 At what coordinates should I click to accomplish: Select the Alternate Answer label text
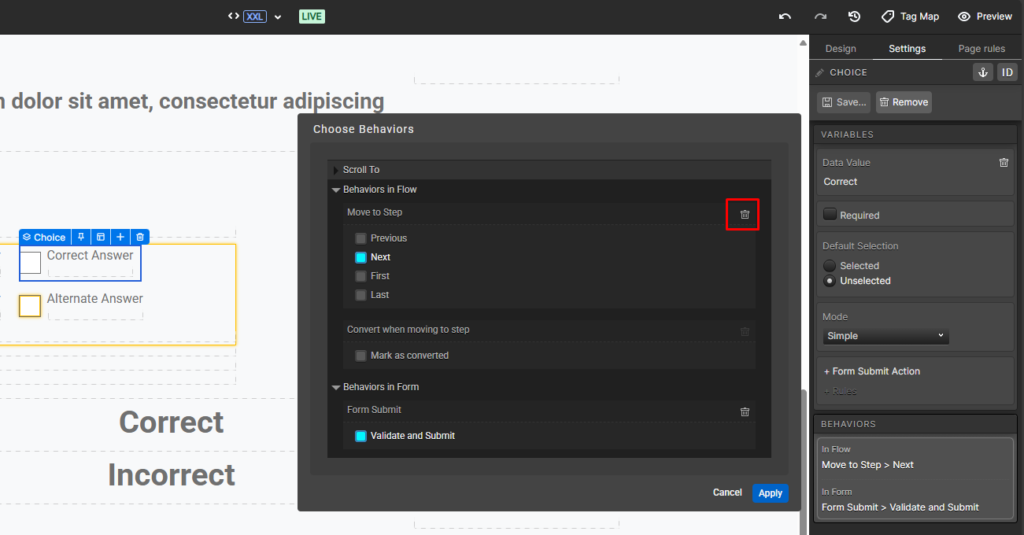tap(95, 299)
